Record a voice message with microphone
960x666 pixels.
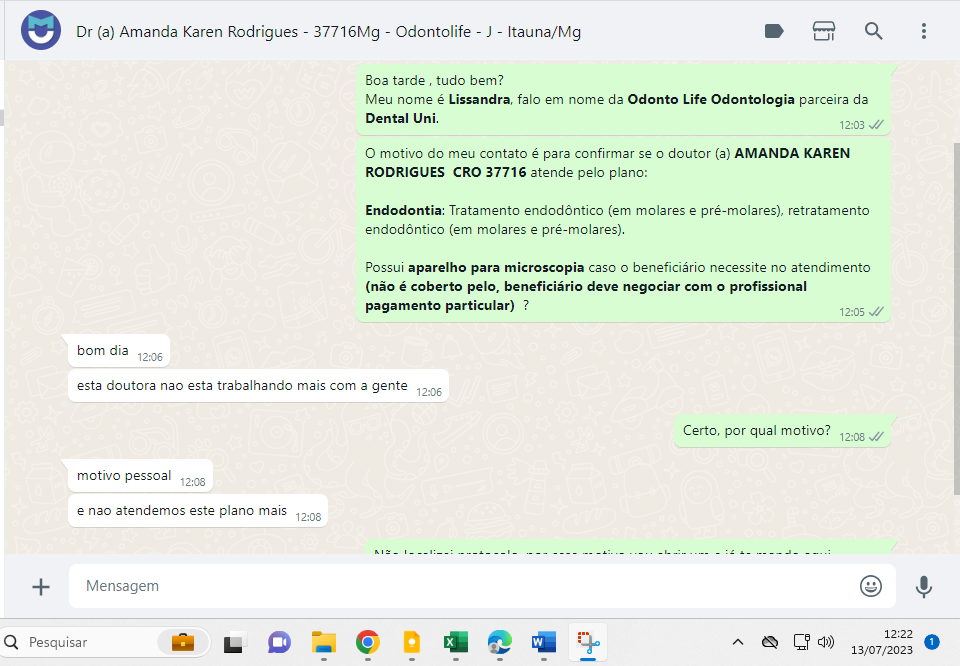924,586
